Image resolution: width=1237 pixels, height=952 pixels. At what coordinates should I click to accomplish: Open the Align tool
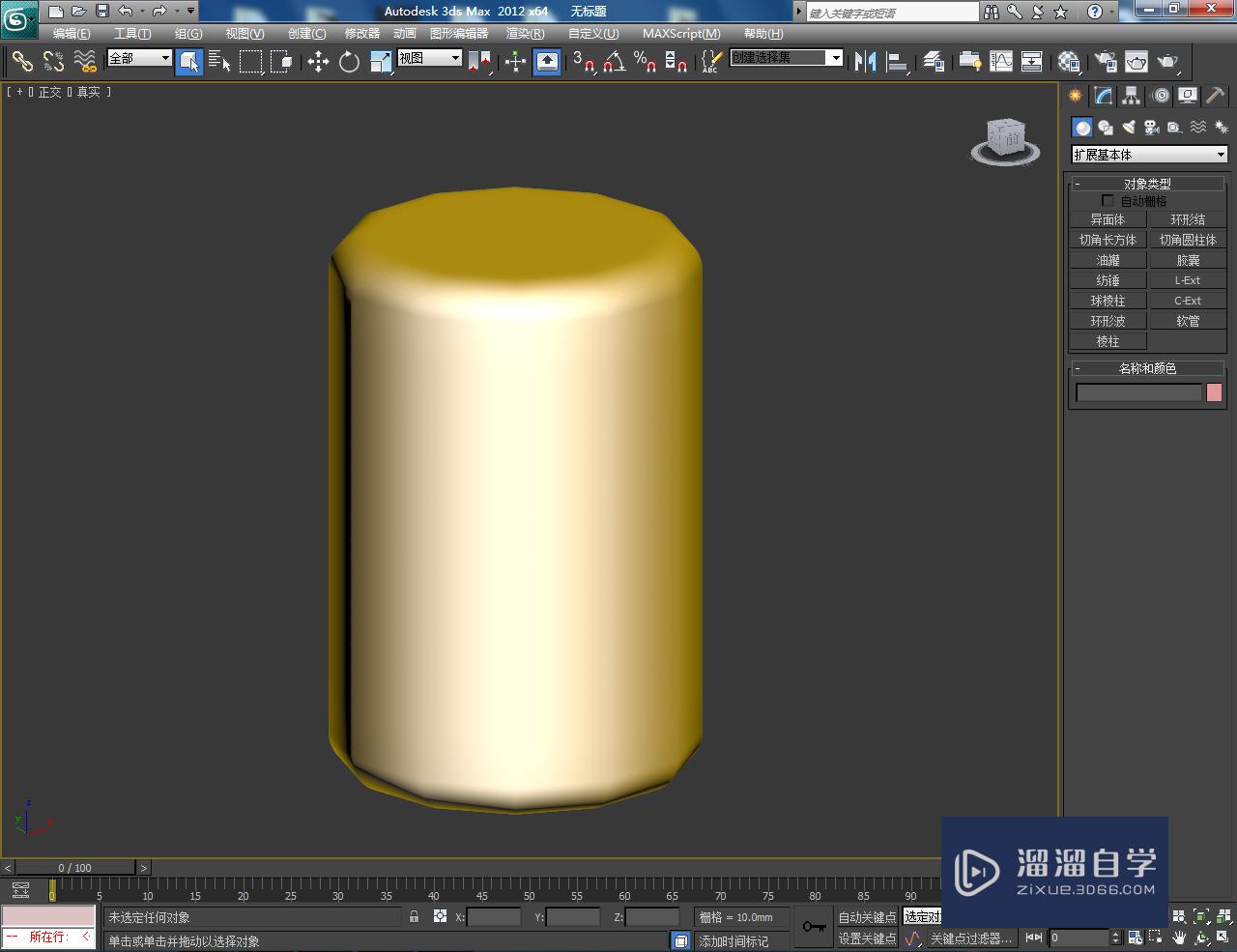coord(898,62)
